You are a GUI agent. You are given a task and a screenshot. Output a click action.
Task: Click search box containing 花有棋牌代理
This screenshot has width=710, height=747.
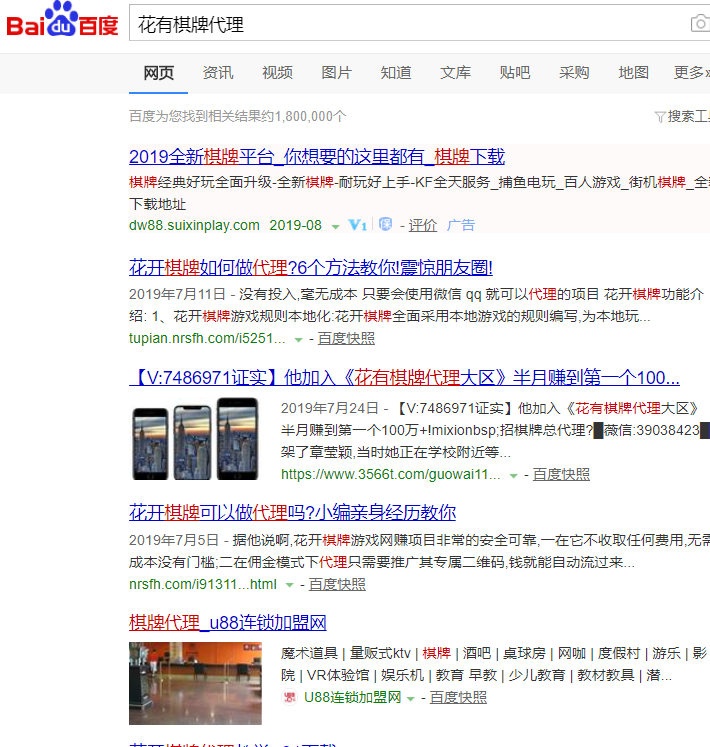pyautogui.click(x=419, y=23)
